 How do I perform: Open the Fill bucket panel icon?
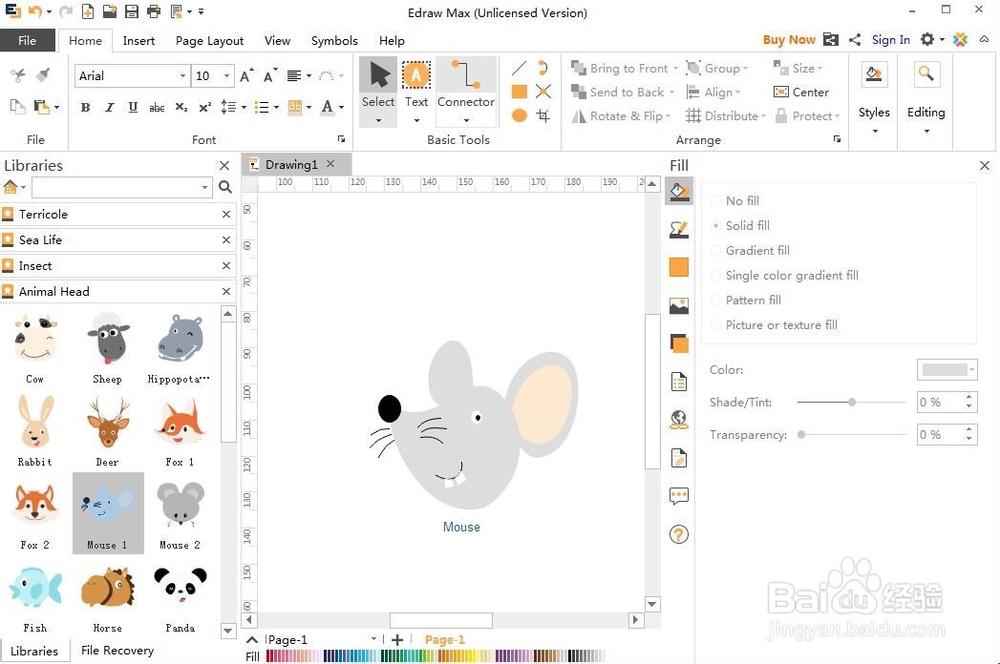(679, 191)
